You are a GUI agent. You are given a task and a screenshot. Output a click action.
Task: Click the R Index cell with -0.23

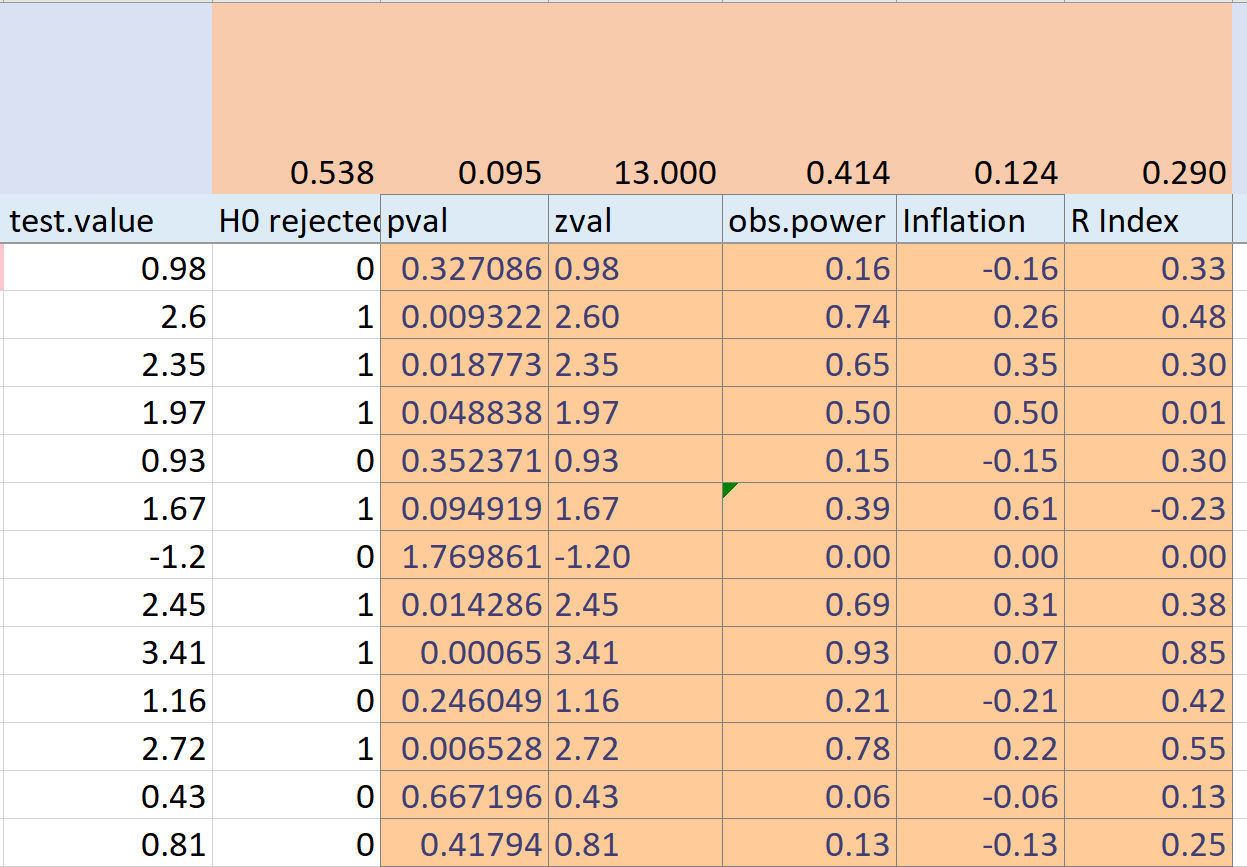(1148, 509)
